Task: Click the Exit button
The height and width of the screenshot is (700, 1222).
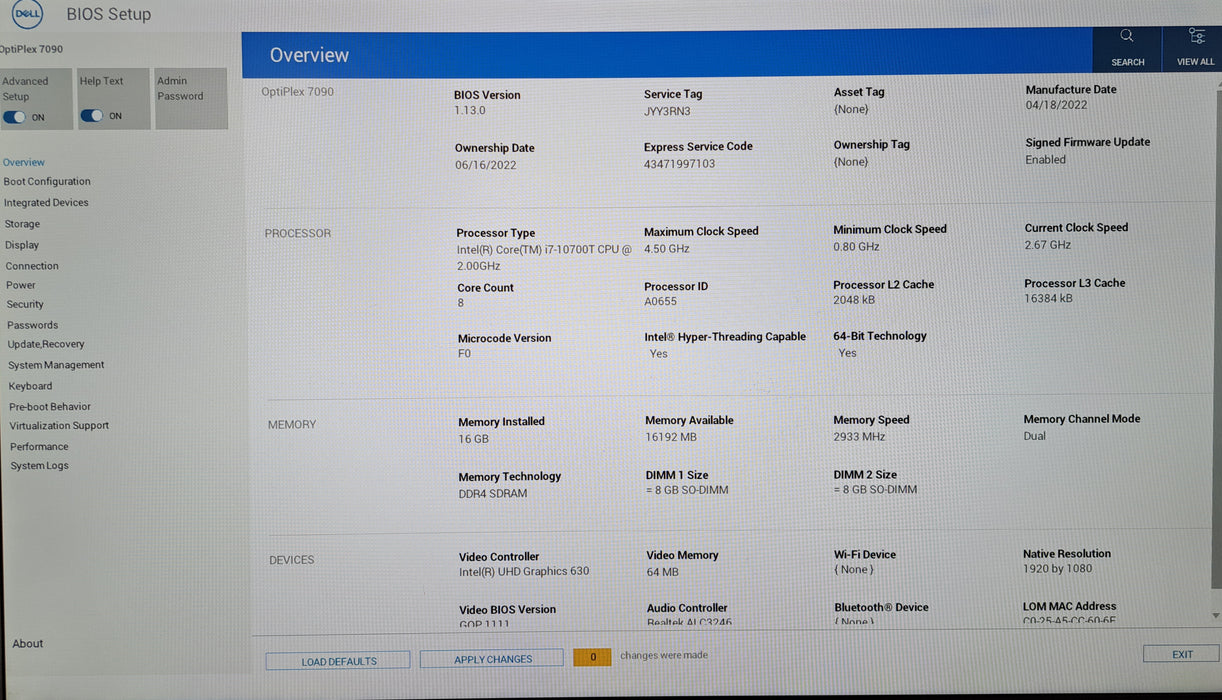Action: (x=1182, y=655)
